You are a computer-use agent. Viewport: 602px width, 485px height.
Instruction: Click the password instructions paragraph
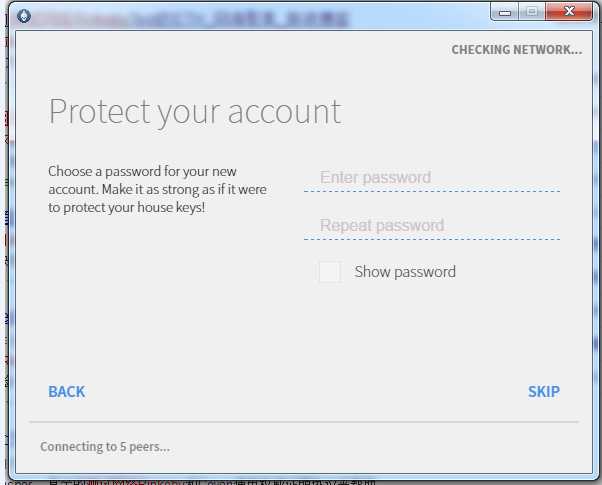pyautogui.click(x=157, y=189)
